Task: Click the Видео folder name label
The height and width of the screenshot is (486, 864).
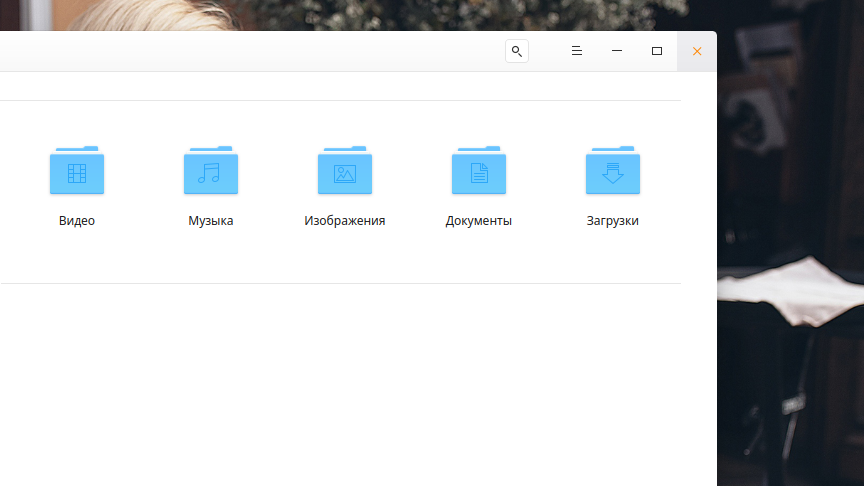Action: pos(77,221)
